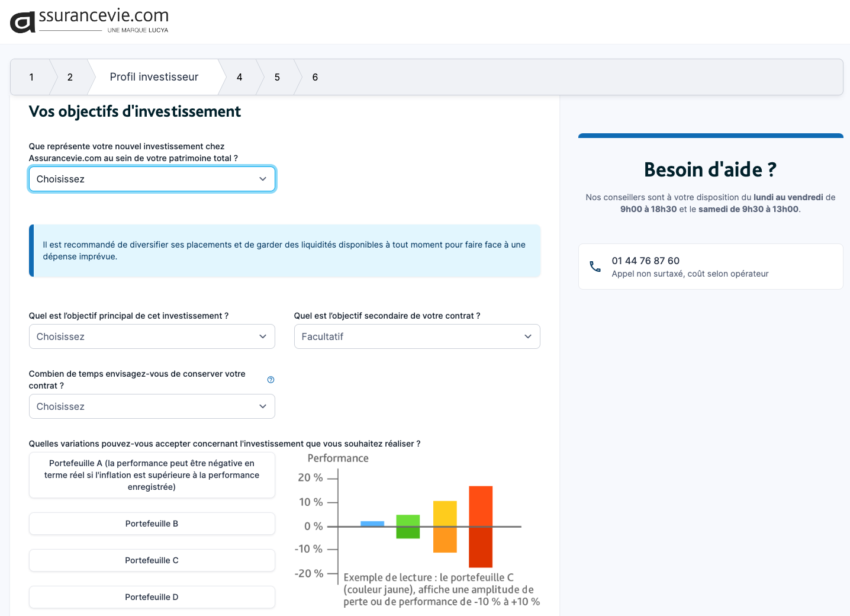Click the green bar in performance chart

408,526
